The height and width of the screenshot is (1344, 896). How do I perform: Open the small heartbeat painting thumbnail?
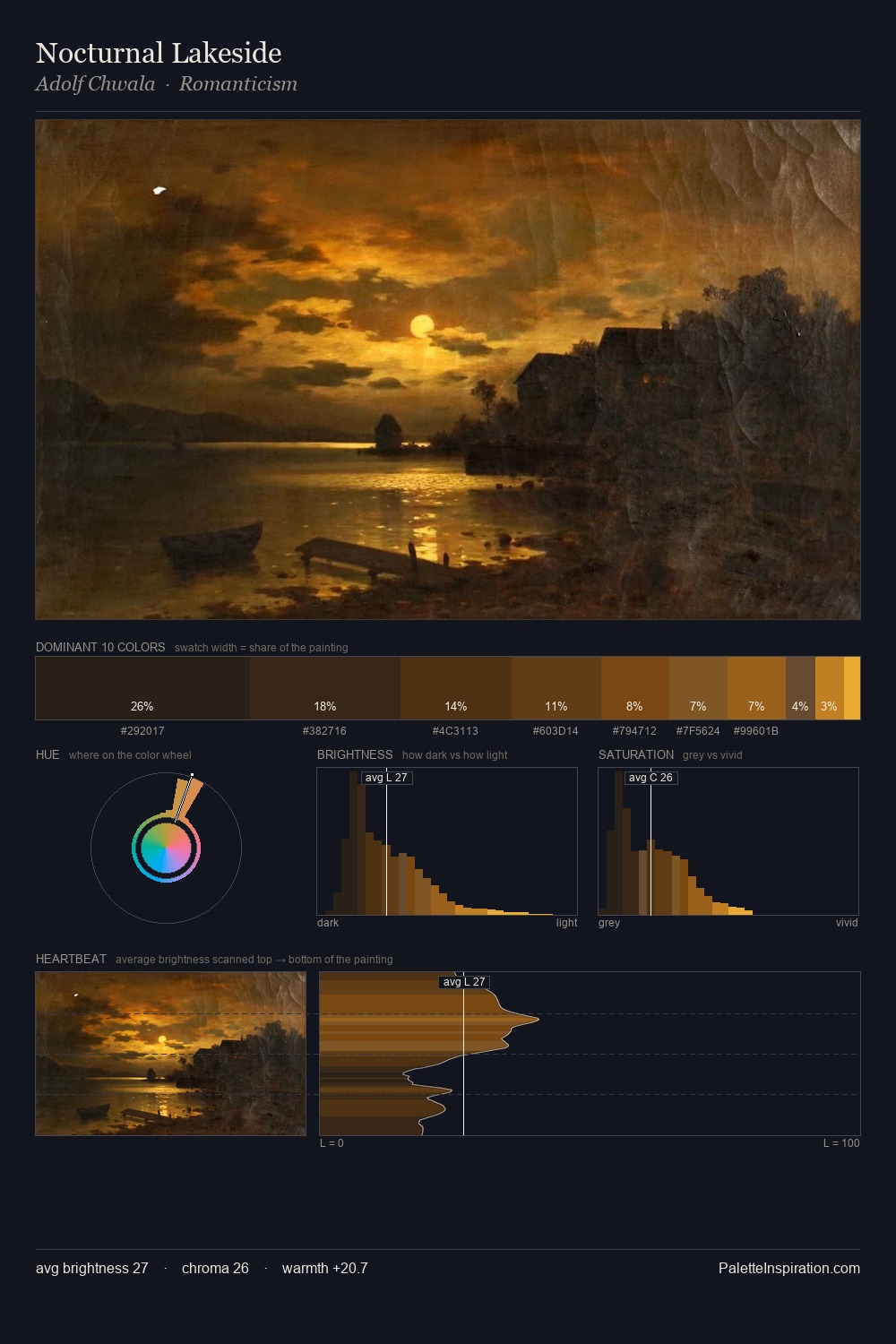[170, 1054]
